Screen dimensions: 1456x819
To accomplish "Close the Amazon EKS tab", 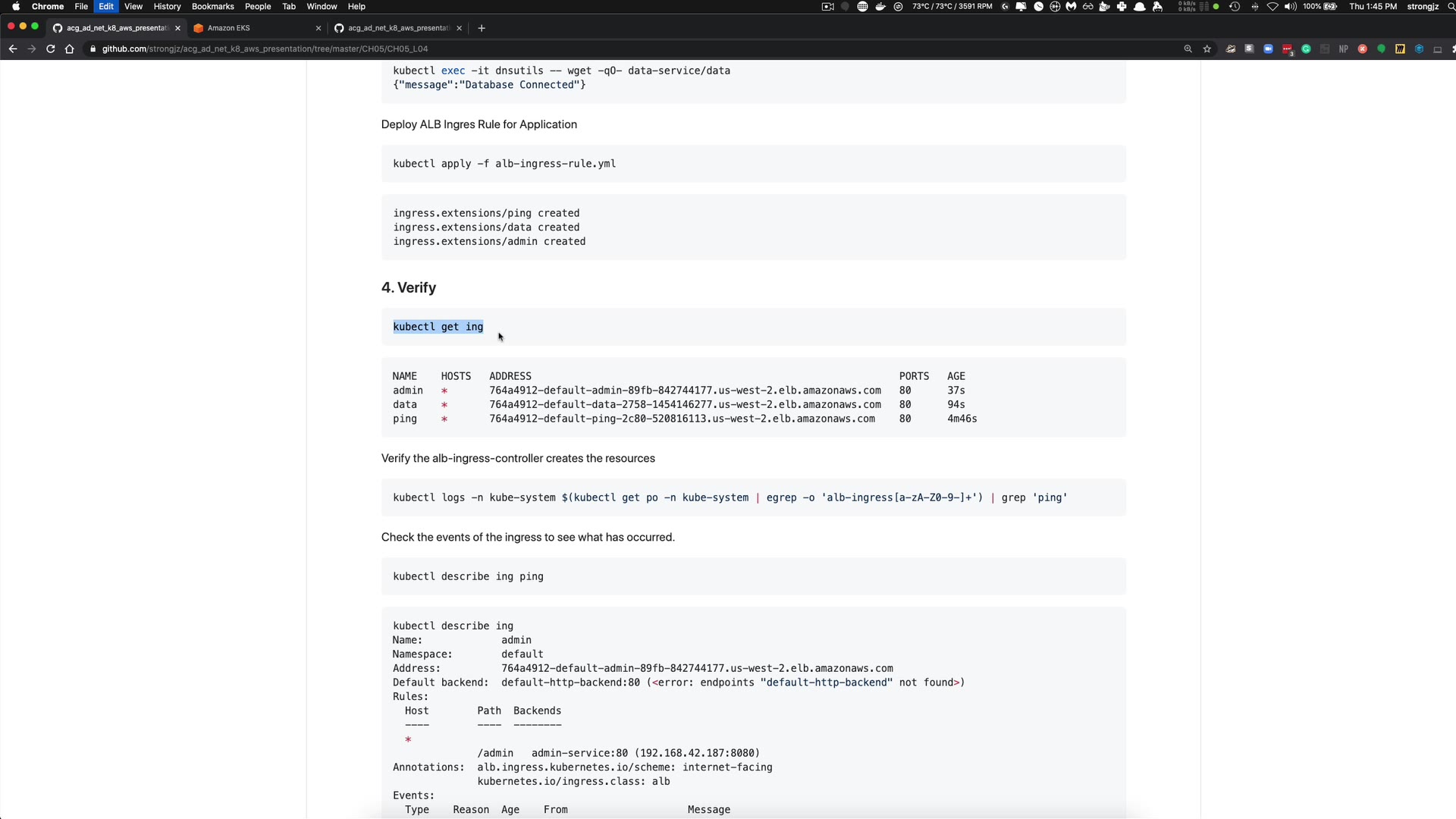I will point(318,28).
